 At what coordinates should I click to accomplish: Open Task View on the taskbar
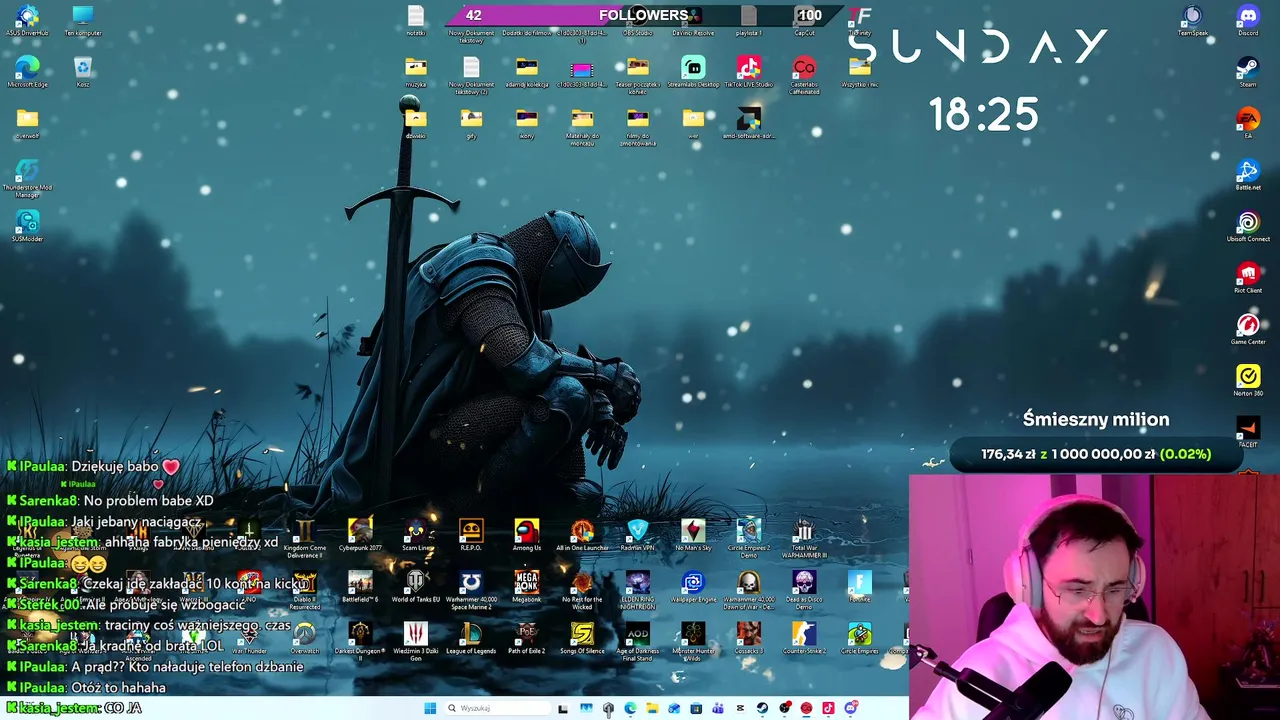562,708
